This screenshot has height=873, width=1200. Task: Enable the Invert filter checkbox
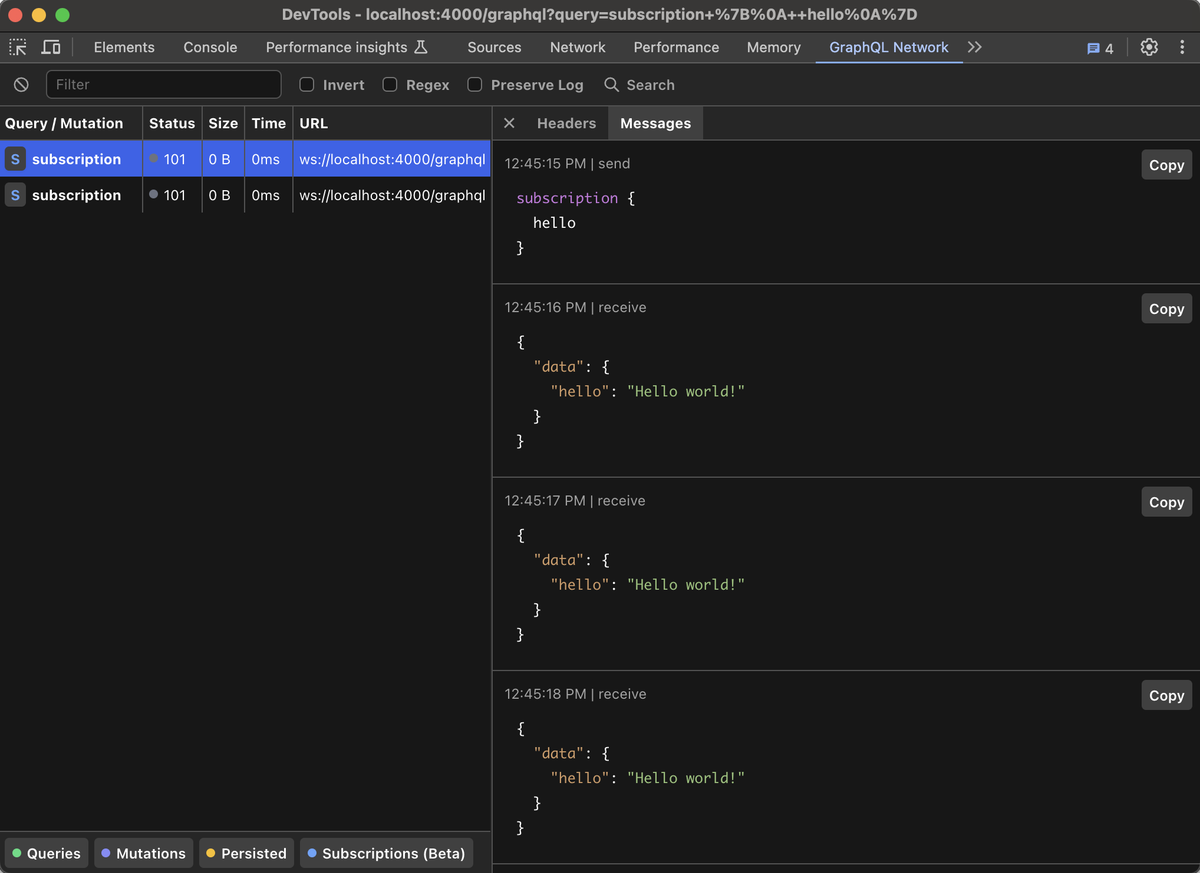click(x=306, y=85)
